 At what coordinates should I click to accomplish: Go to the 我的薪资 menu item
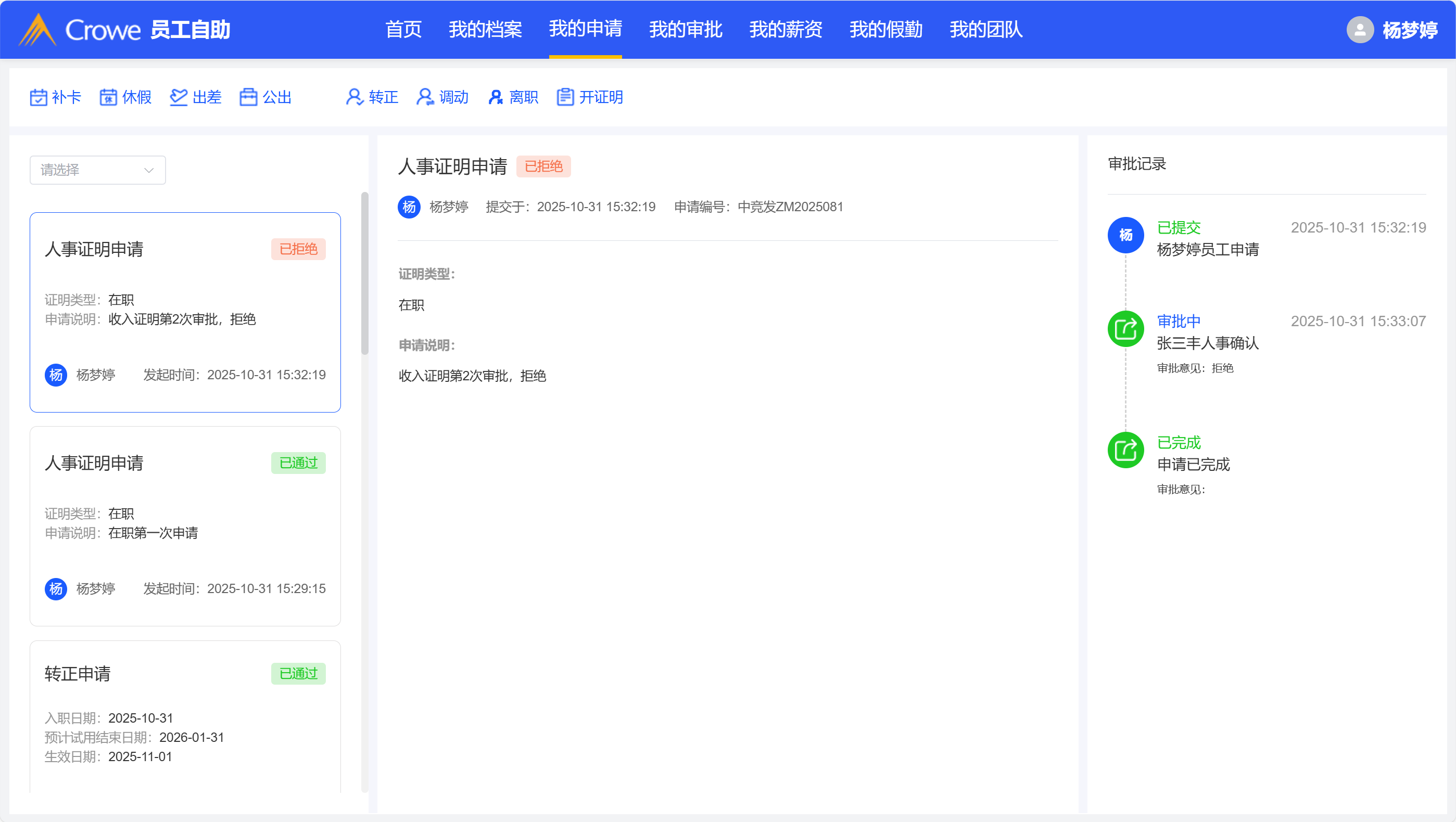point(785,29)
